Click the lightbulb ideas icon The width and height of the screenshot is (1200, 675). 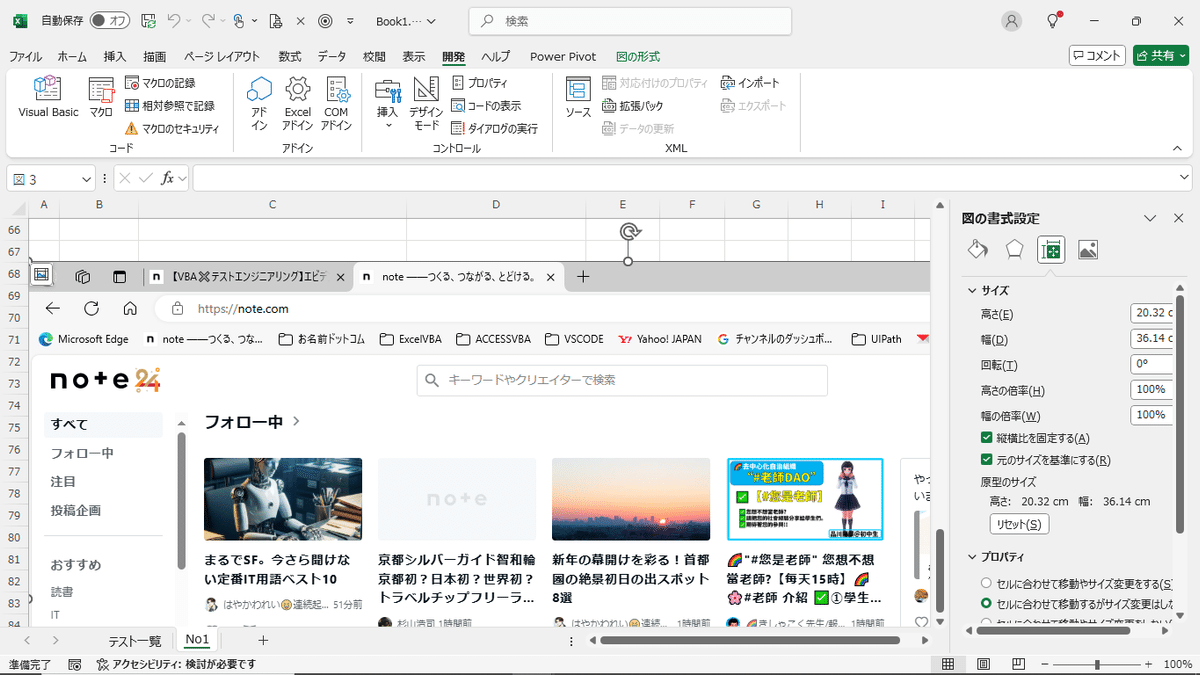[1052, 21]
